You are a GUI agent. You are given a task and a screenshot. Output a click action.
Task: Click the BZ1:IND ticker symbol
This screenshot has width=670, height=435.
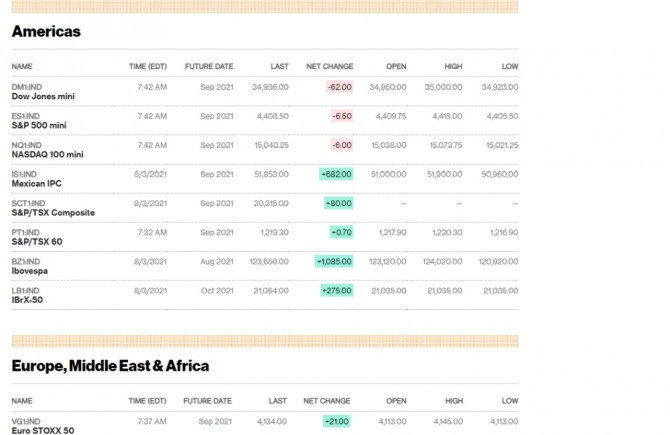pyautogui.click(x=26, y=261)
